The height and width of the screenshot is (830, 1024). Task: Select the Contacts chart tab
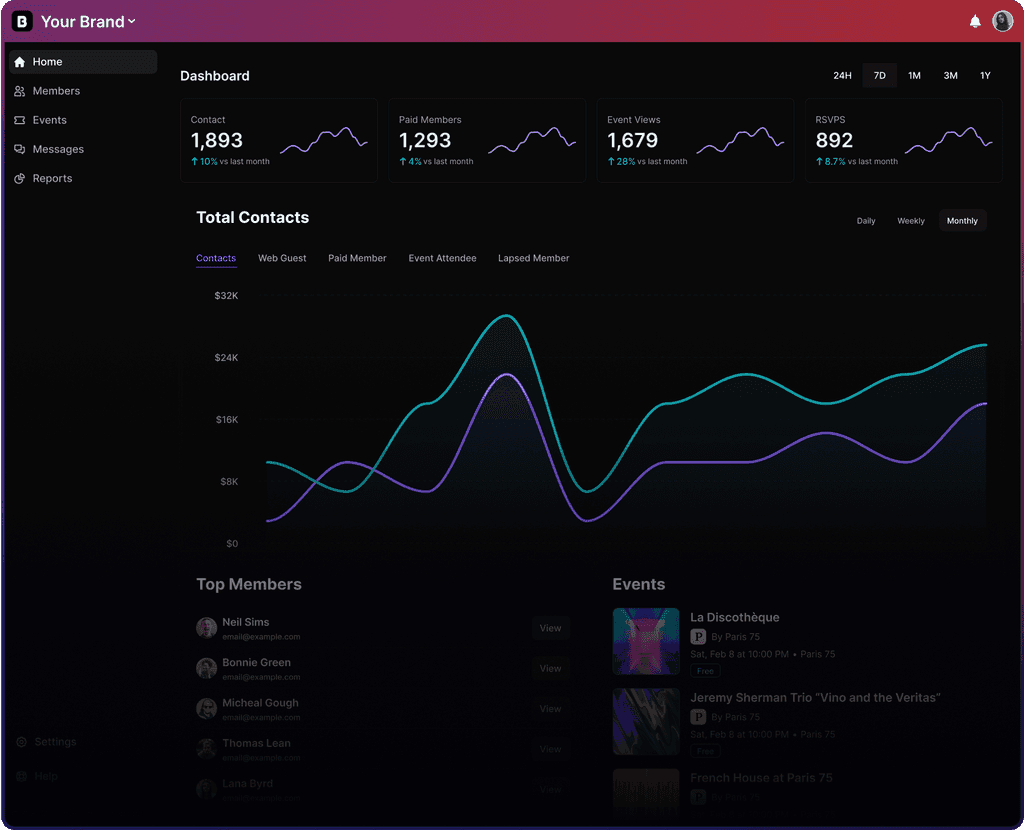(216, 259)
